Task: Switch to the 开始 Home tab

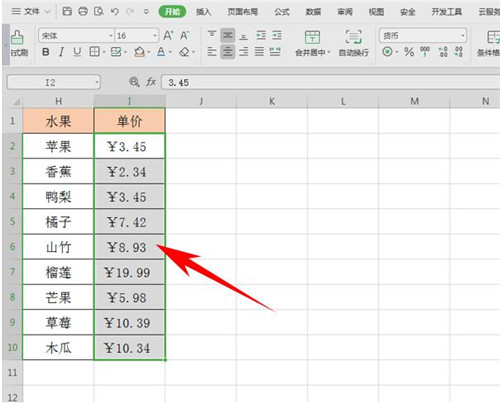Action: 172,12
